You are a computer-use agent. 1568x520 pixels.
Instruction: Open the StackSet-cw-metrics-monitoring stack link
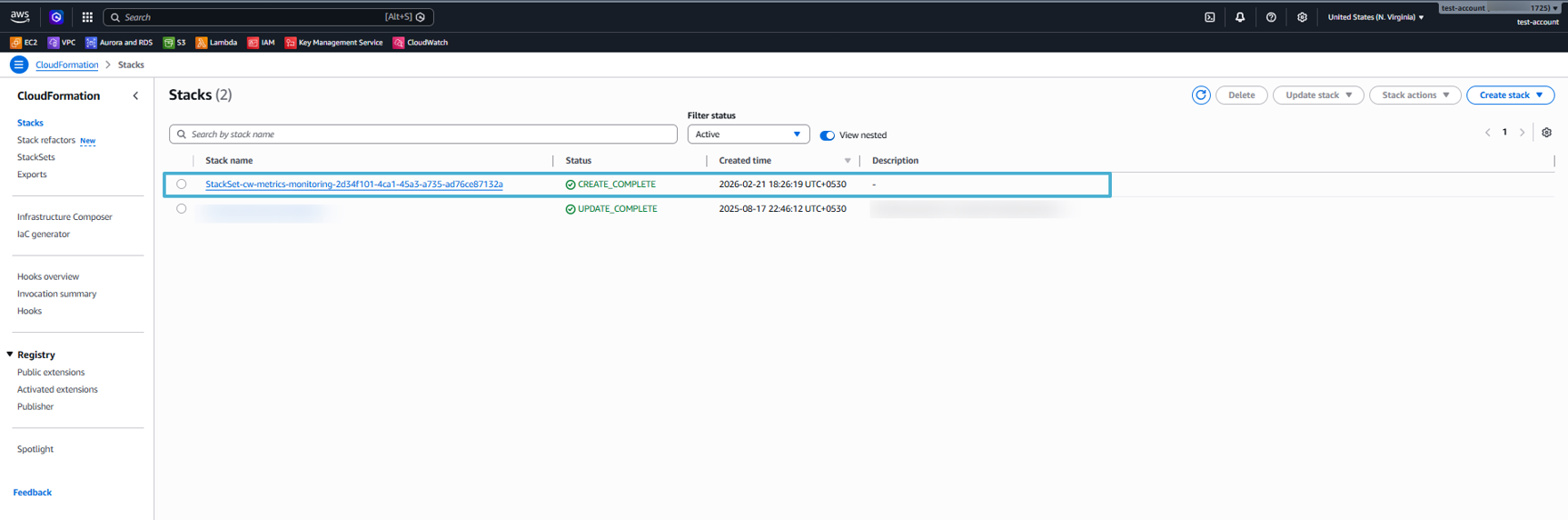[x=353, y=185]
